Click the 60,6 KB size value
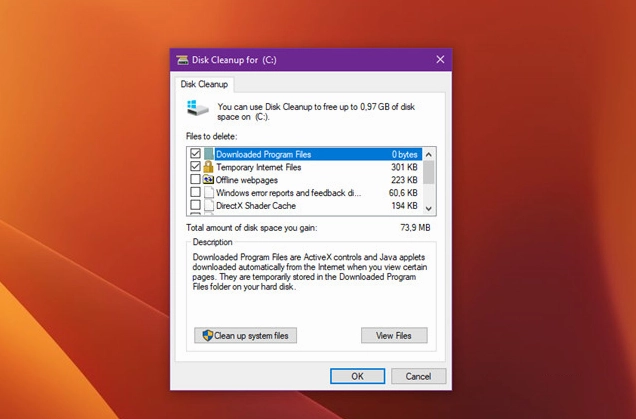636x419 pixels. (x=403, y=193)
